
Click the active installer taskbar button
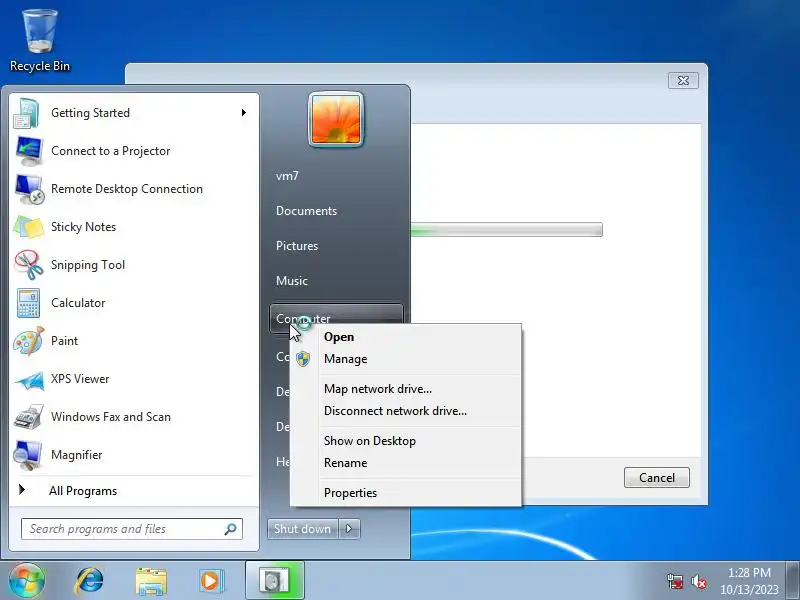[274, 581]
